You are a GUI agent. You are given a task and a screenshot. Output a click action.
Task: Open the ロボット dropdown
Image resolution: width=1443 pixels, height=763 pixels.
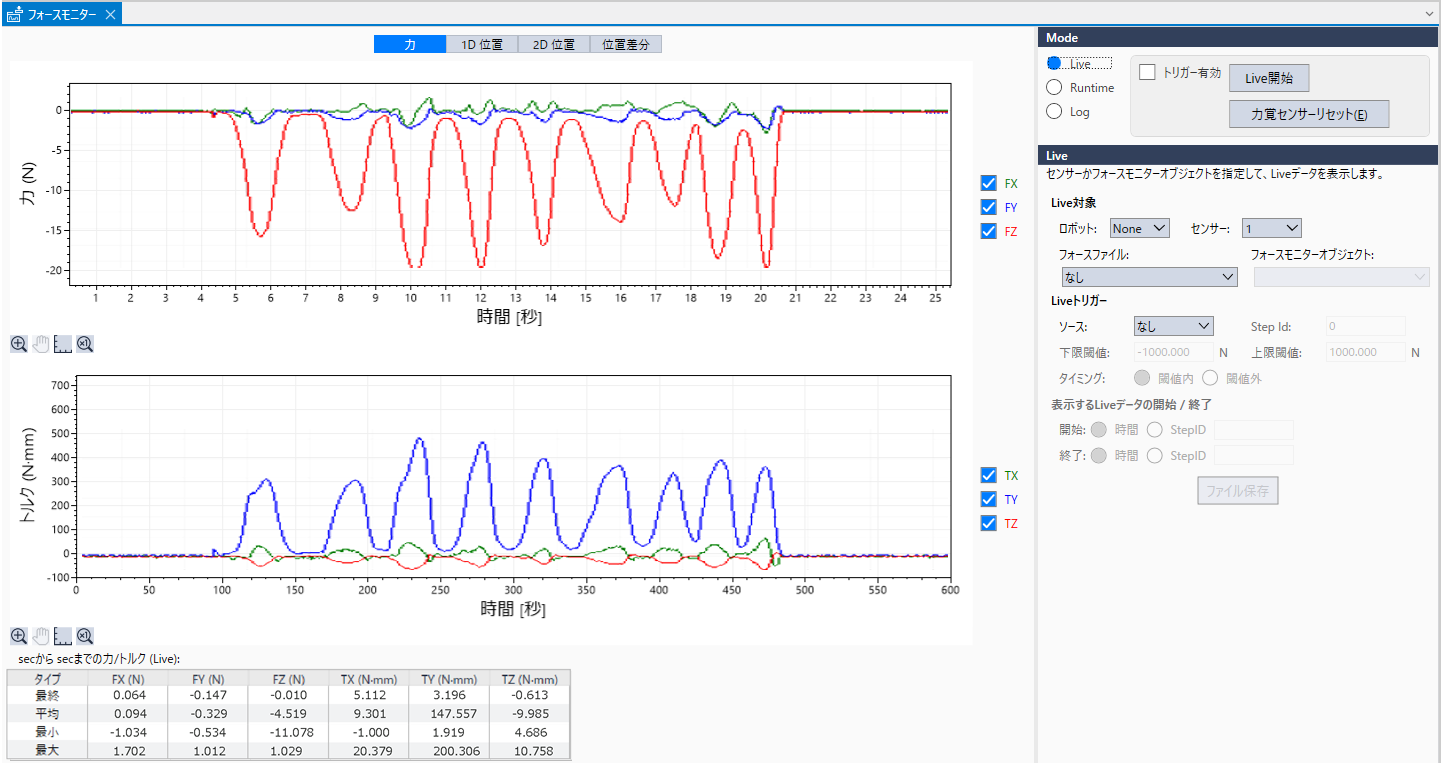click(x=1139, y=228)
